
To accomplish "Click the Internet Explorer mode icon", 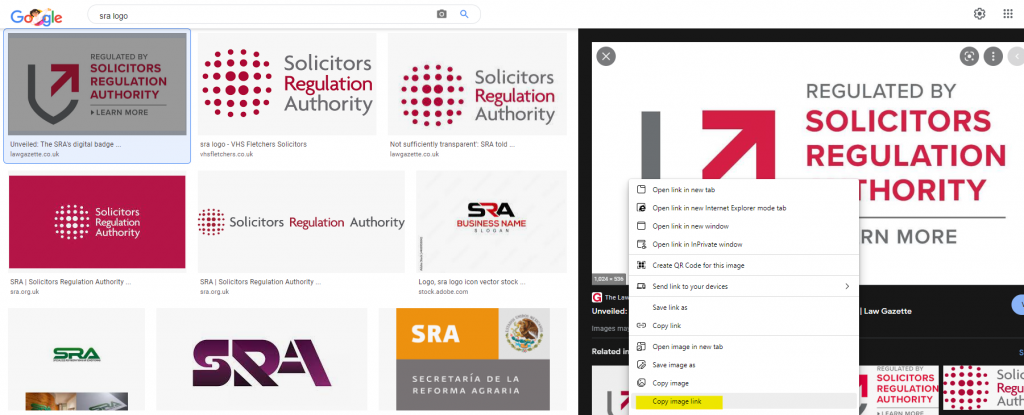I will point(641,208).
